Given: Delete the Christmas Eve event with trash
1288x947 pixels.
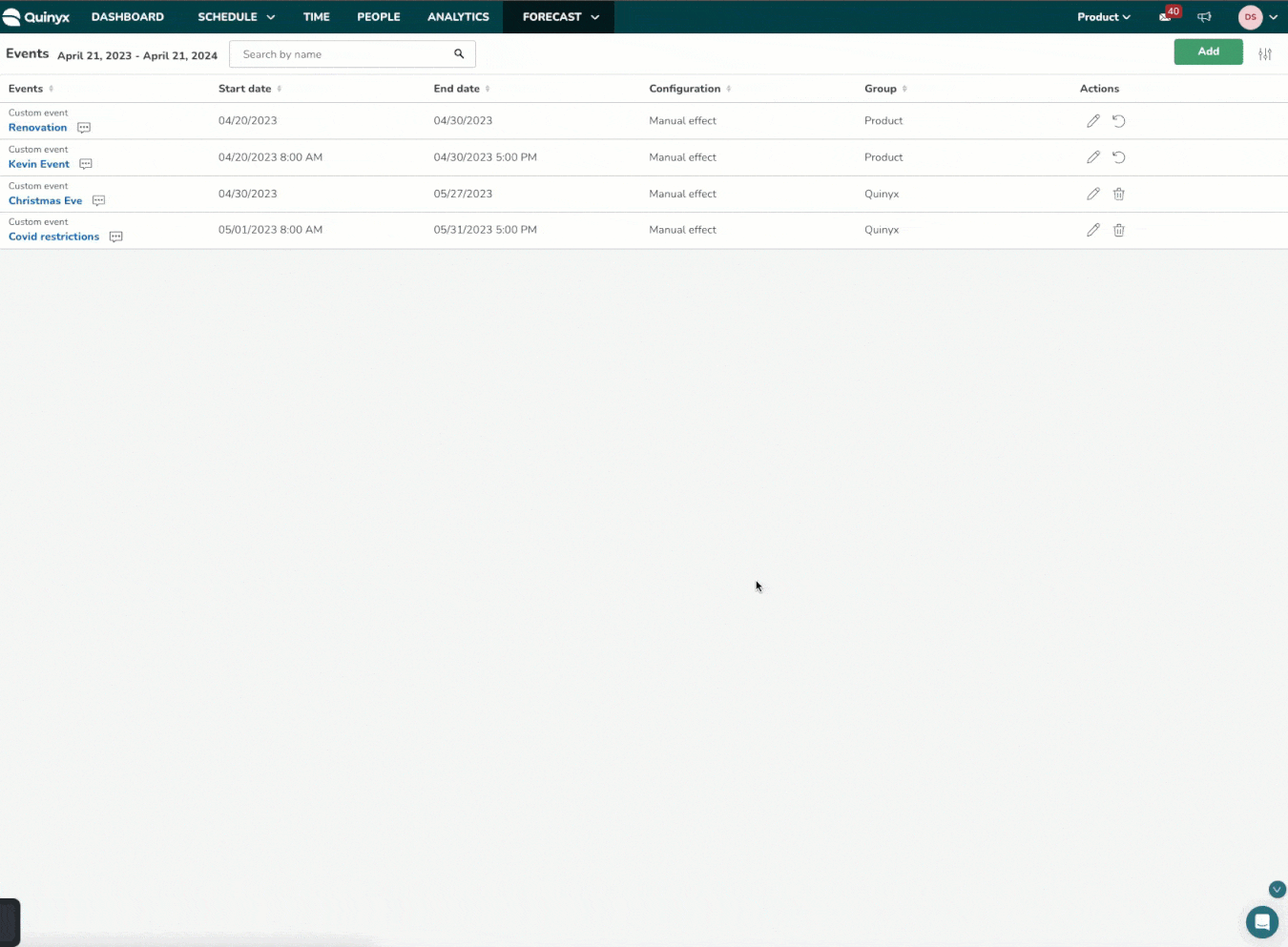Looking at the screenshot, I should (1119, 194).
